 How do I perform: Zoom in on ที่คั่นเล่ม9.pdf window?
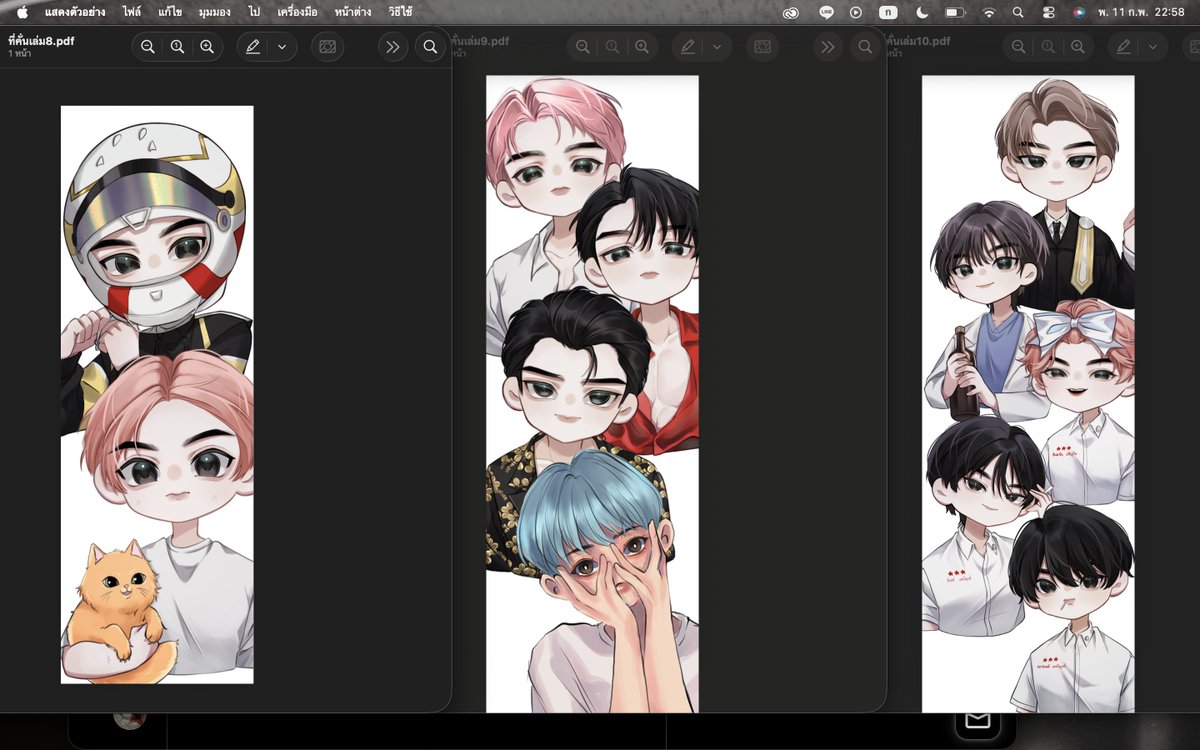click(x=642, y=47)
